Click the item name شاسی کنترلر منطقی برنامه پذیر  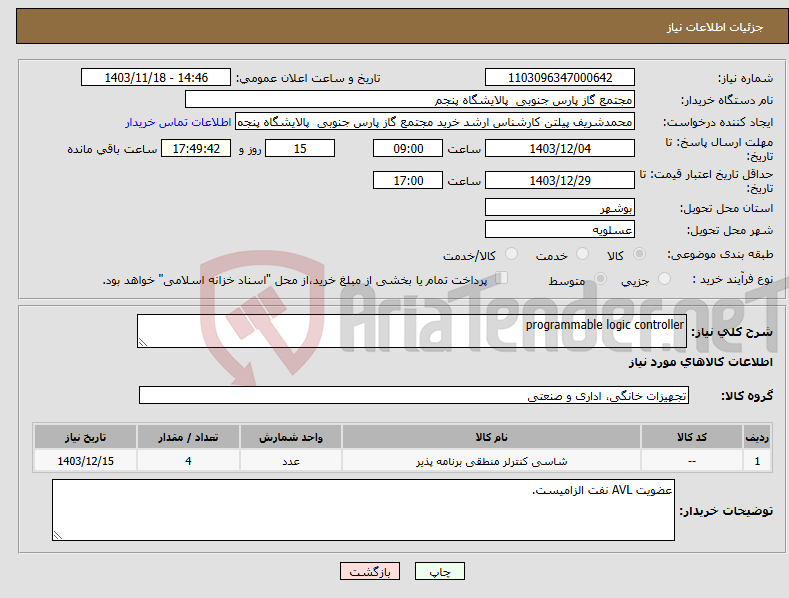492,461
